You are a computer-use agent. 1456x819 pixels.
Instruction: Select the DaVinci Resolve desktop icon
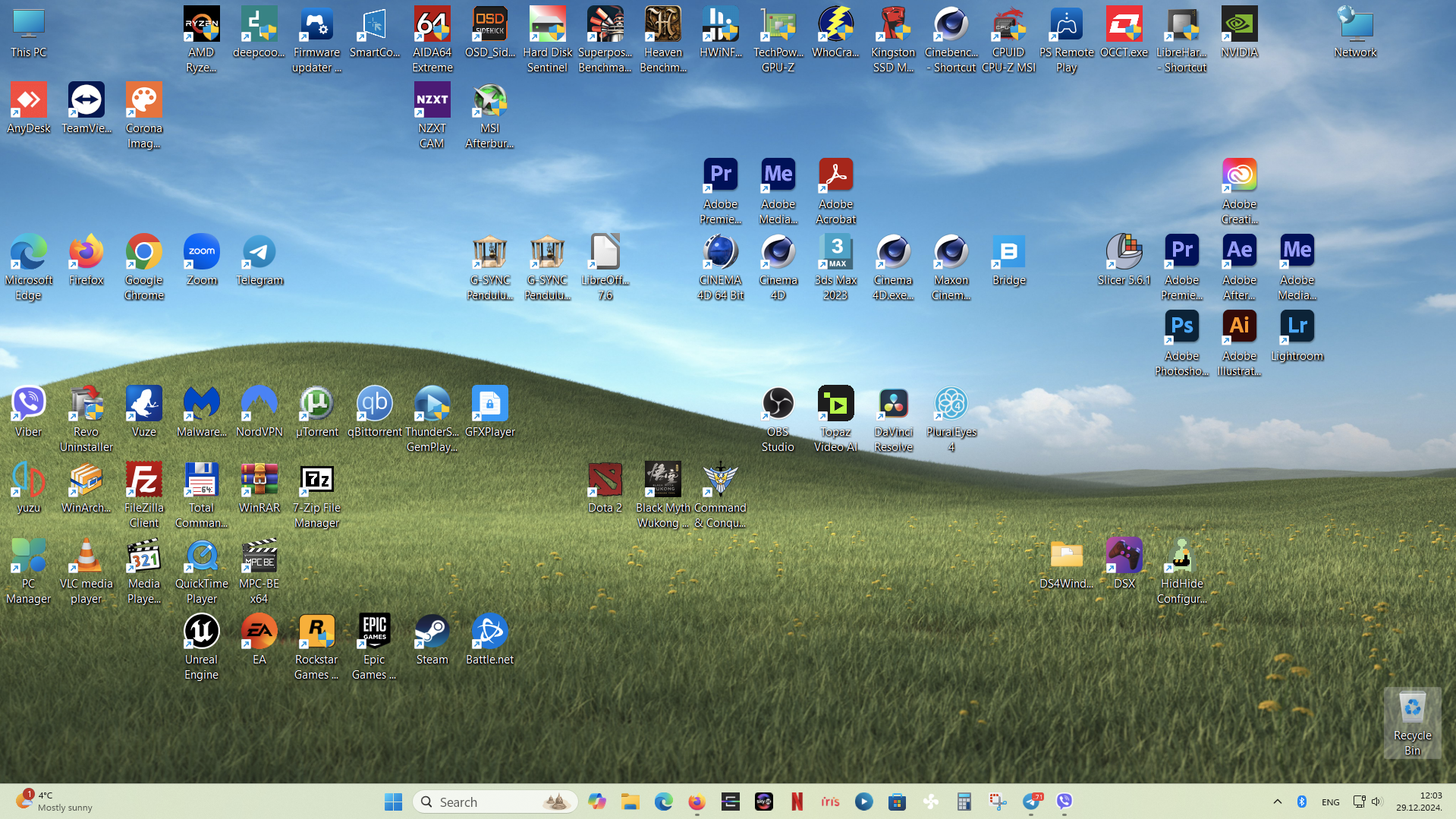click(x=893, y=404)
